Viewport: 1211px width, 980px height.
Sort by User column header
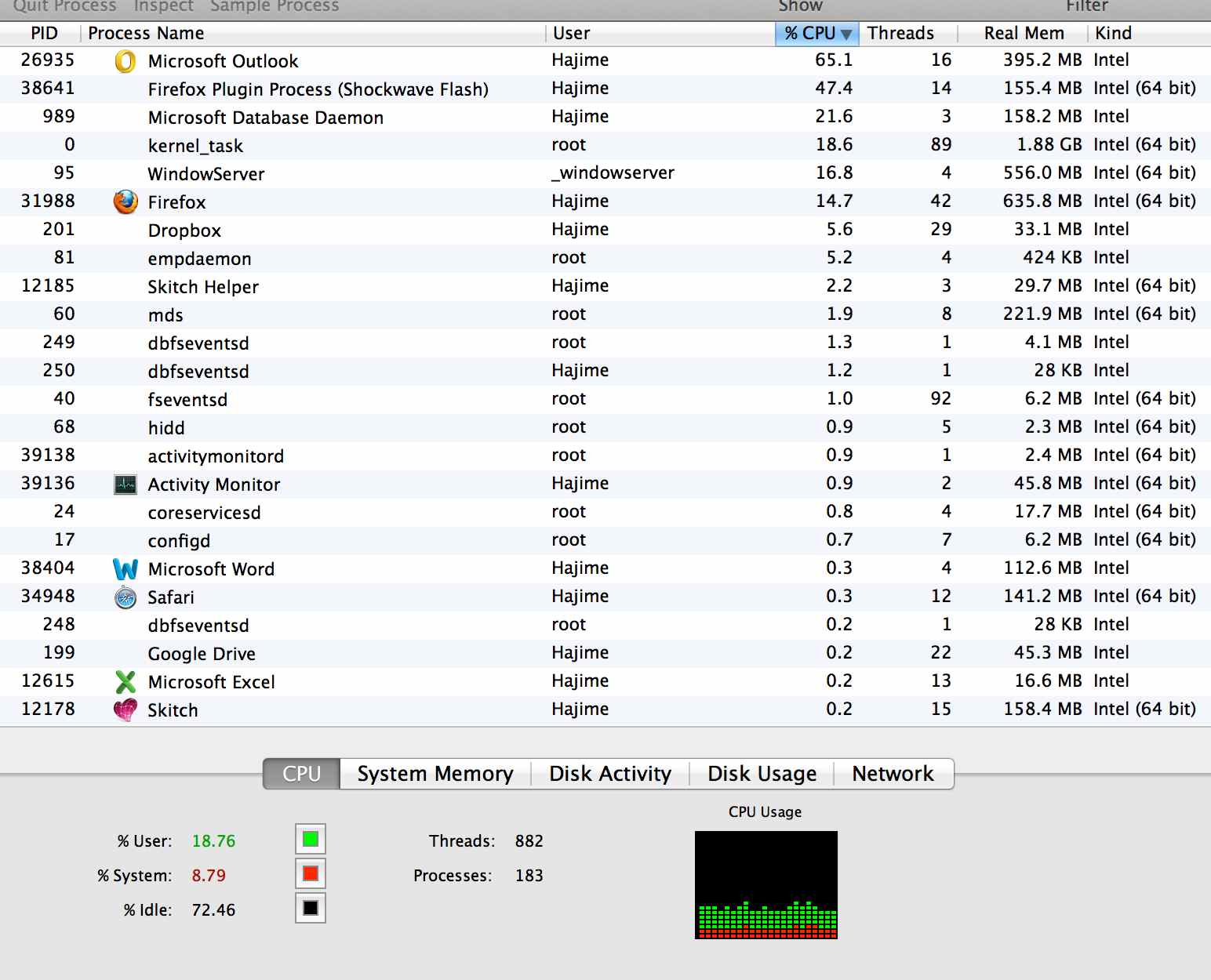(660, 34)
